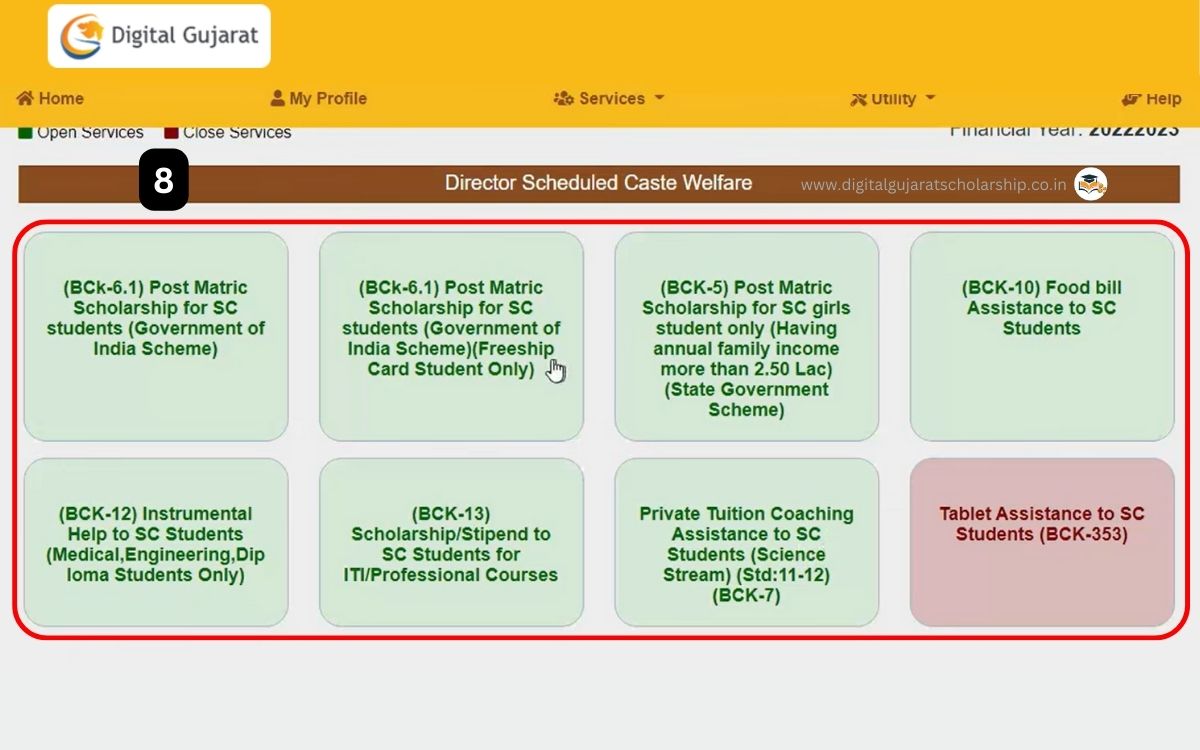Click the Digital Gujarat logo
The image size is (1200, 750).
click(x=158, y=35)
